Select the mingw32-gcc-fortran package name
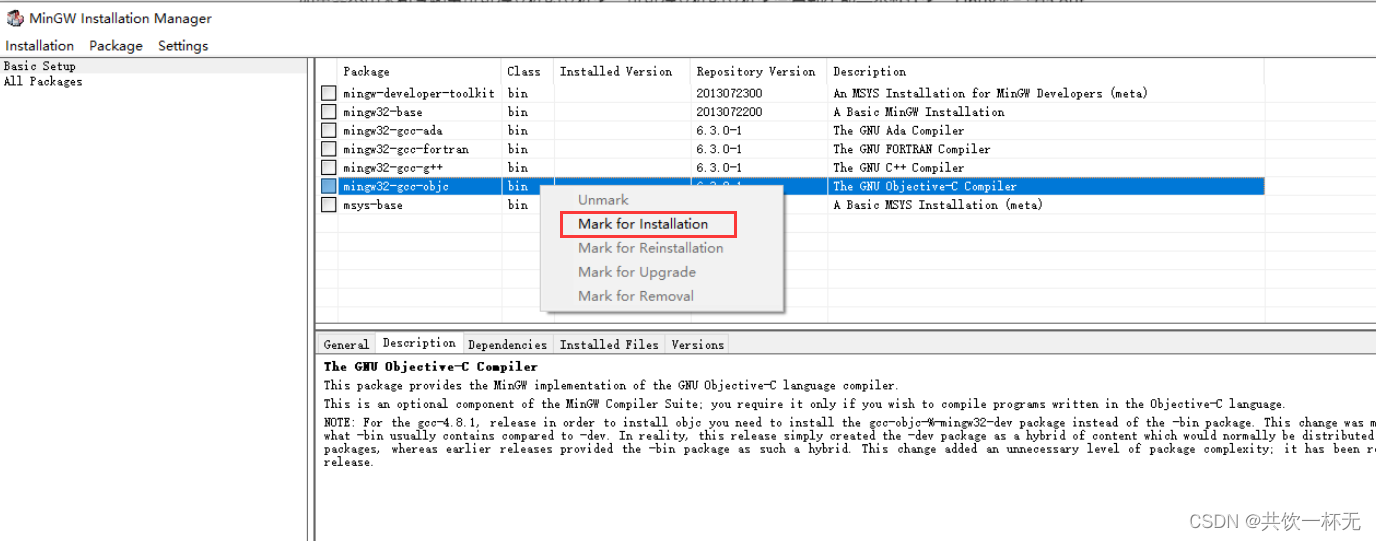Viewport: 1376px width, 541px height. click(x=406, y=149)
